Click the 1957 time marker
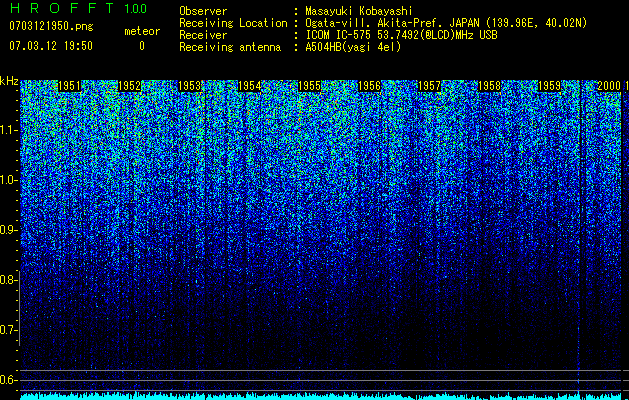Image resolution: width=629 pixels, height=400 pixels. point(429,86)
